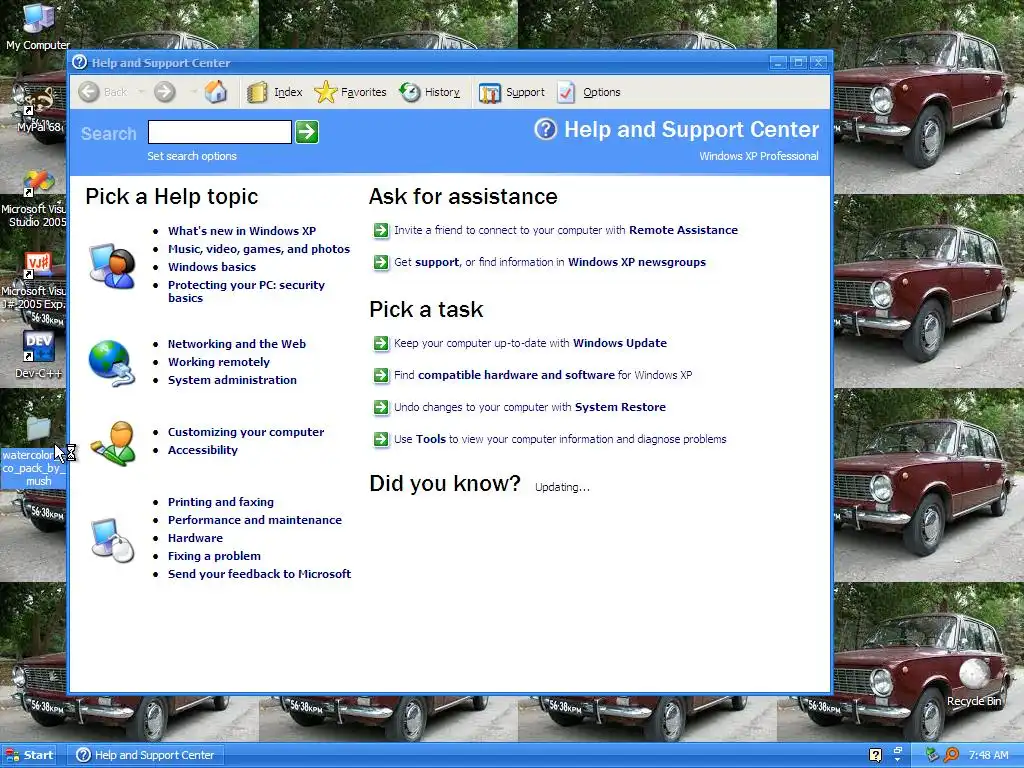1024x768 pixels.
Task: Open What's new in Windows XP
Action: pyautogui.click(x=242, y=231)
